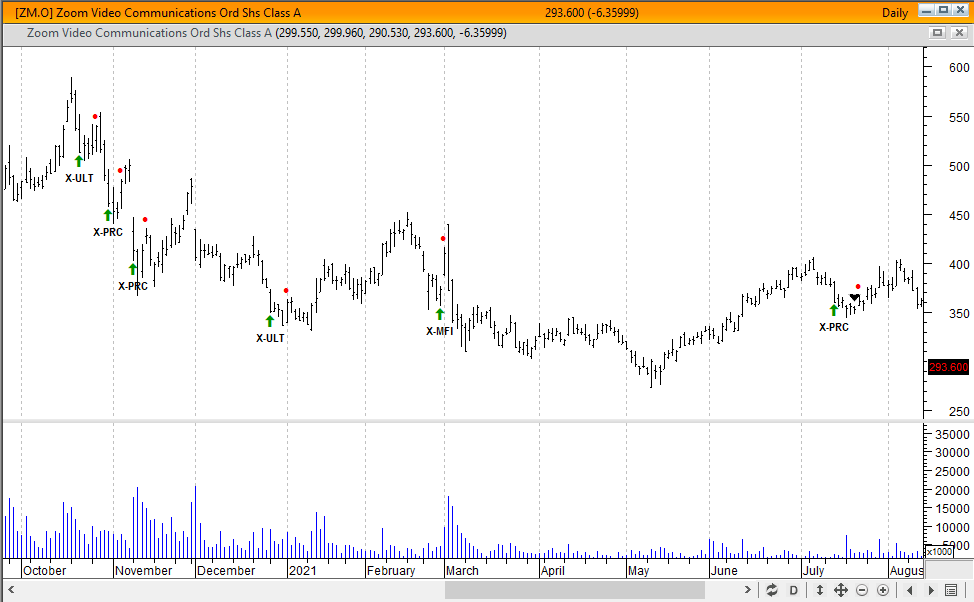The height and width of the screenshot is (602, 974).
Task: Zoom out with the minus icon
Action: coord(862,590)
